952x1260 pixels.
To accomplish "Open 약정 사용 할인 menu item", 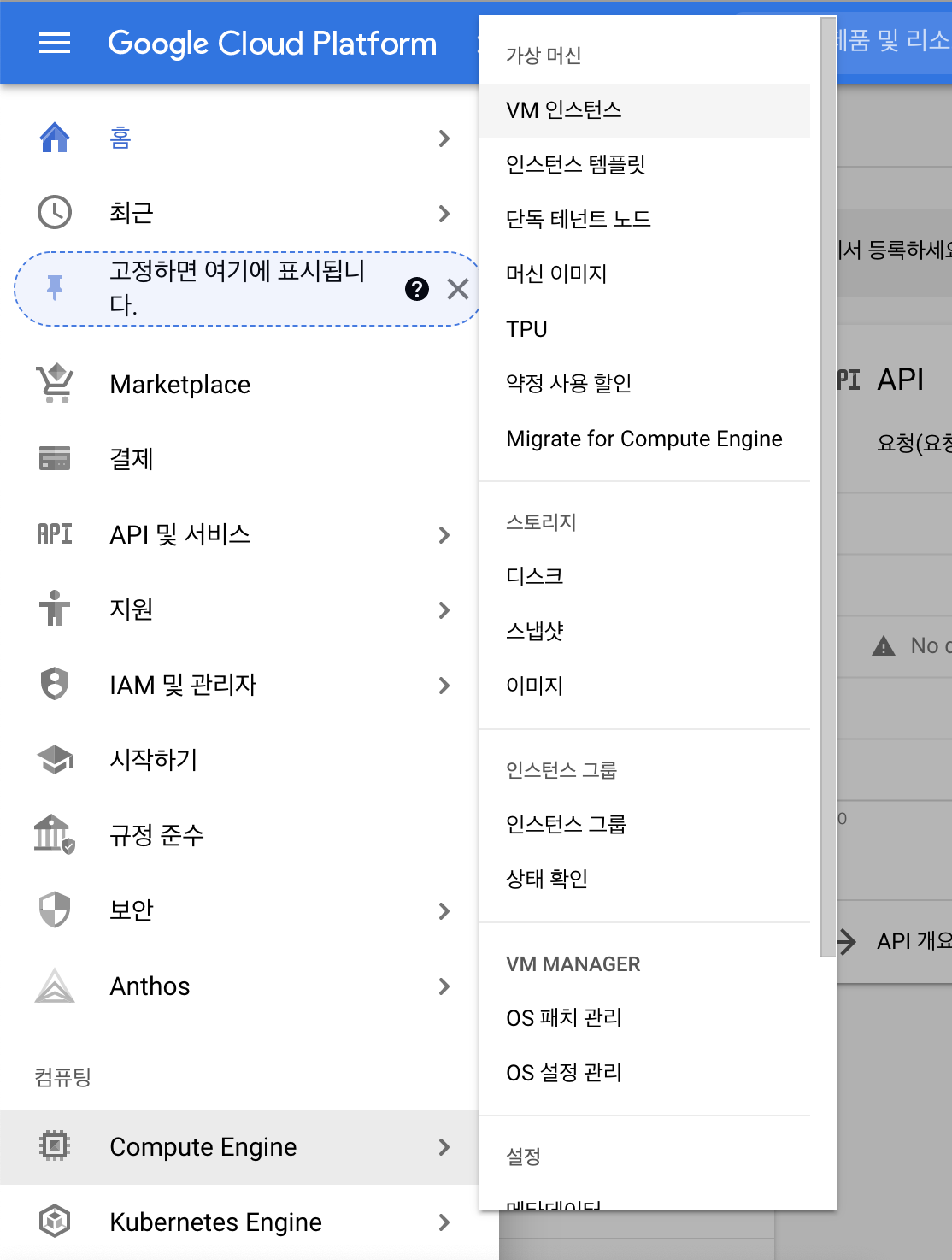I will (644, 383).
